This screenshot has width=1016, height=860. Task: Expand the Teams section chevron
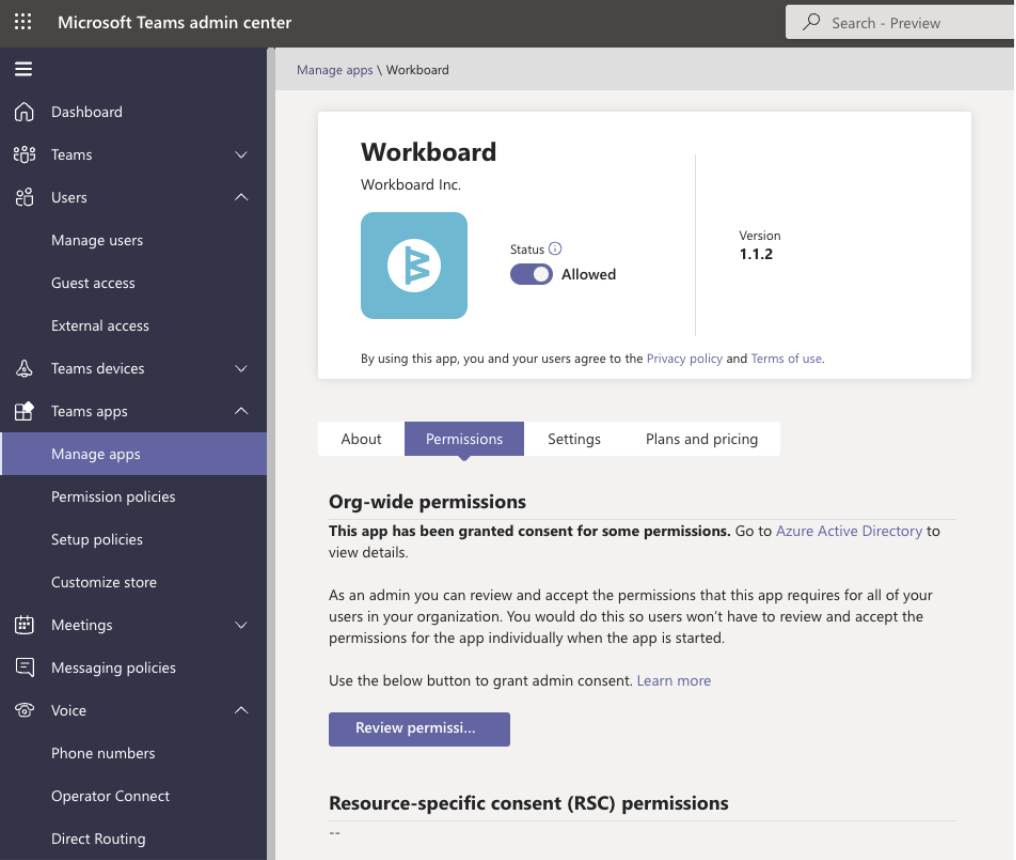tap(241, 155)
